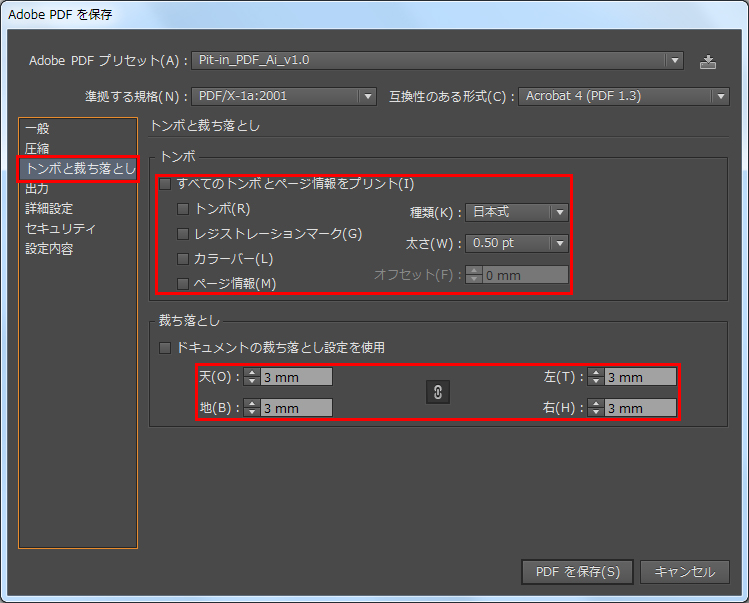Image resolution: width=749 pixels, height=603 pixels.
Task: Click the left bleed (左) stepper arrows
Action: (x=596, y=377)
